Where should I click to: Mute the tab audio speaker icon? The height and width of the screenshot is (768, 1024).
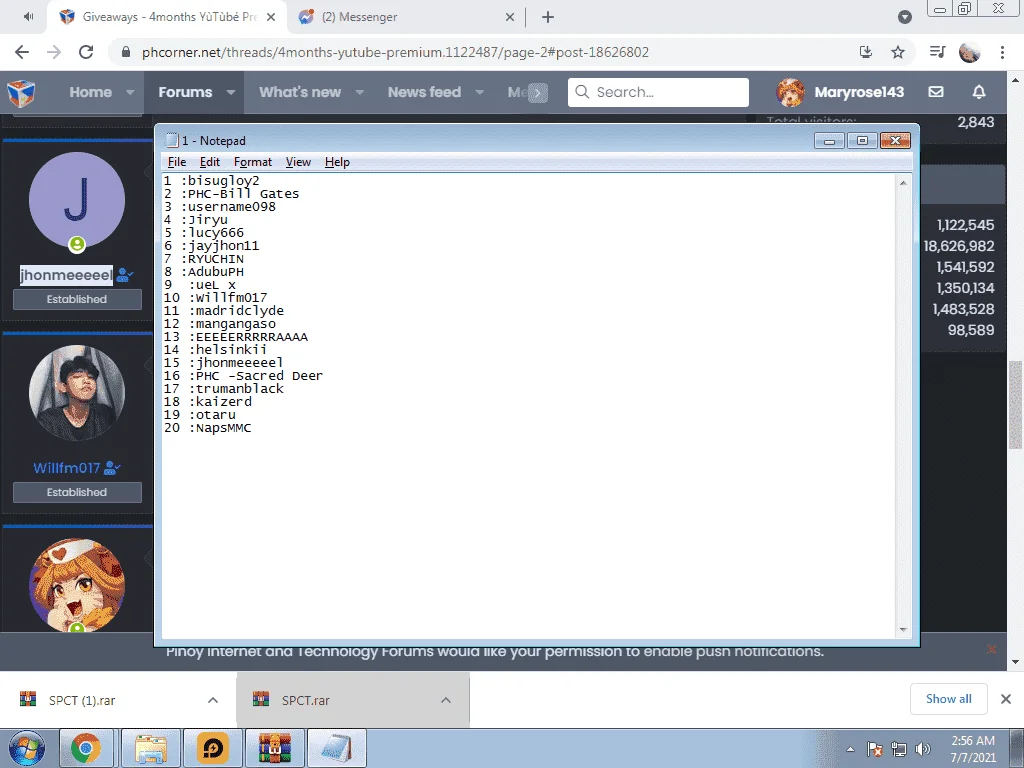(x=28, y=16)
